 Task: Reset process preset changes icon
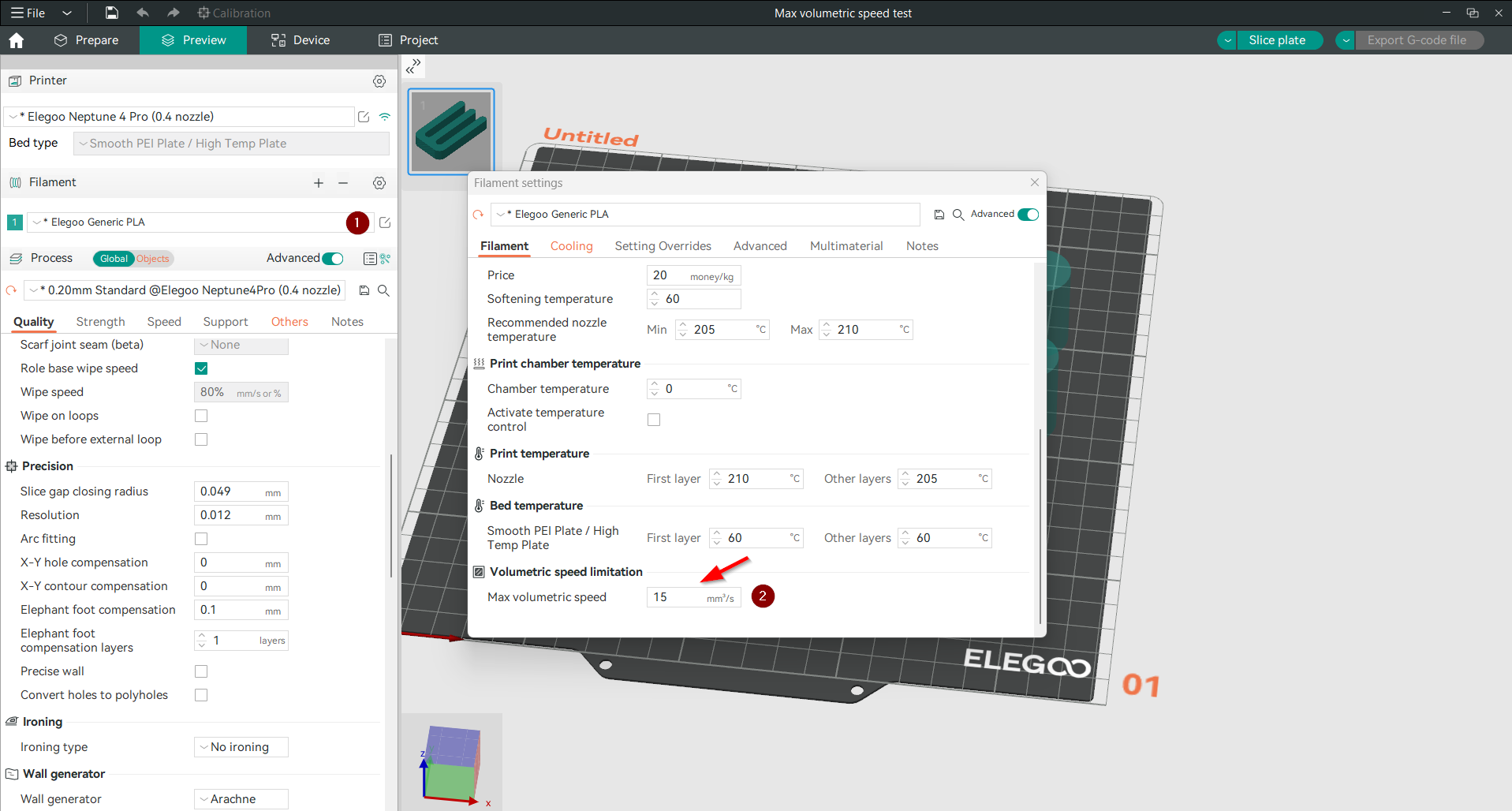click(11, 290)
